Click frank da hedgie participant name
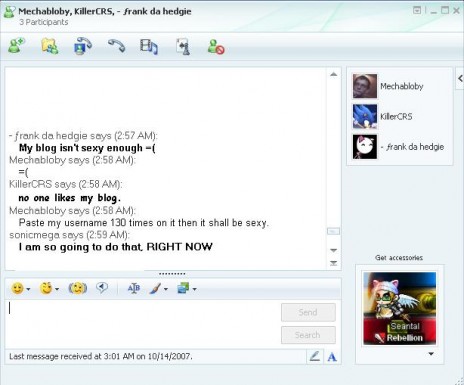This screenshot has width=464, height=385. click(412, 147)
